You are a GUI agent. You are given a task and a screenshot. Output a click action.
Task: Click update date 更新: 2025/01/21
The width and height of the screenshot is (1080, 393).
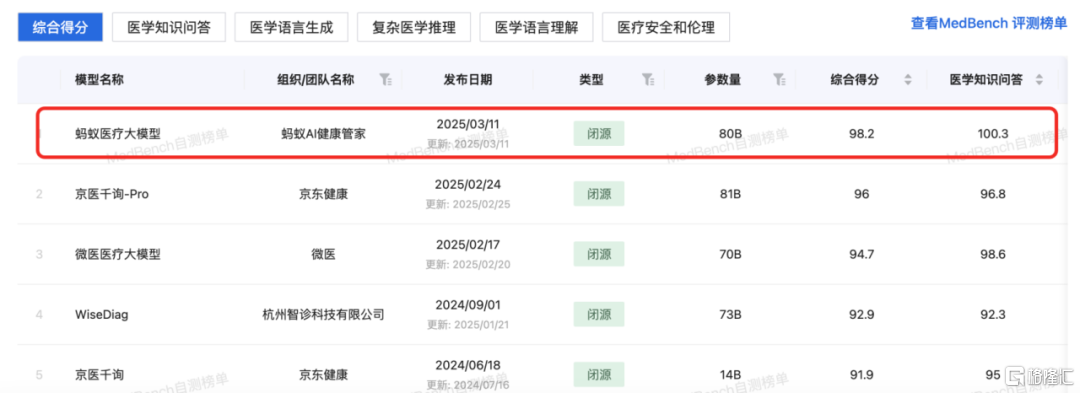coord(468,325)
